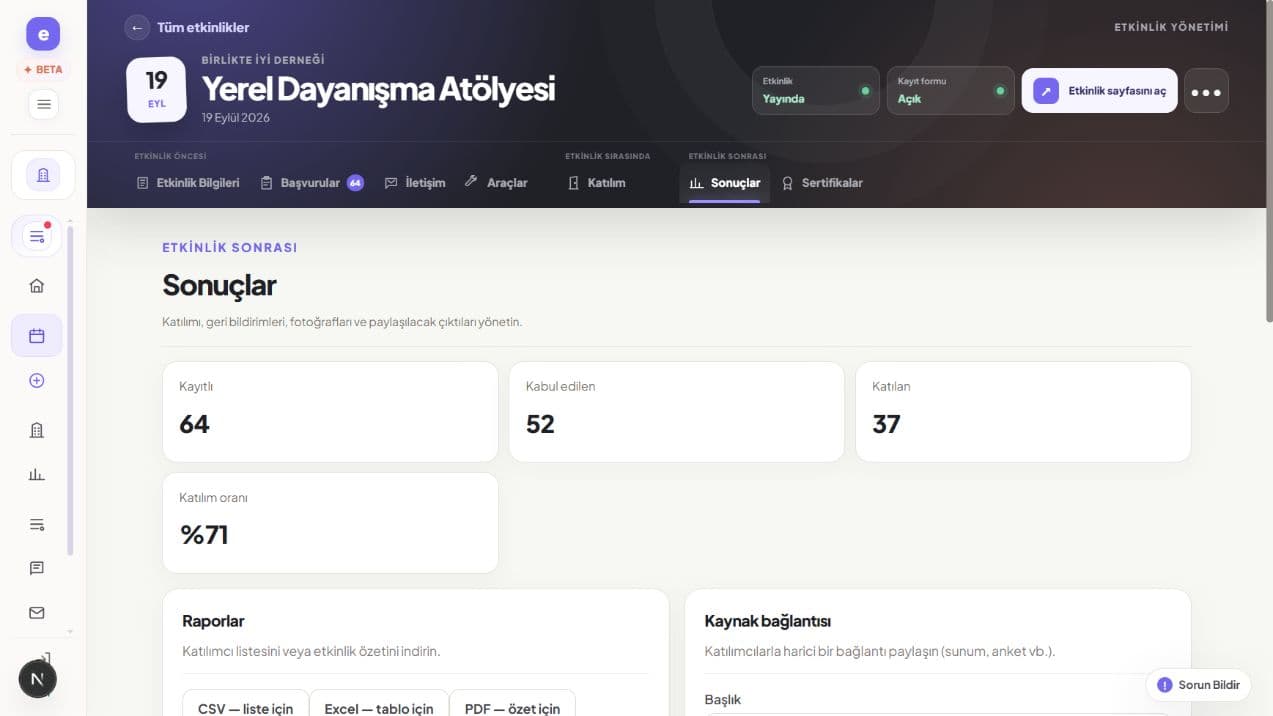Click the page vertical scrollbar
The image size is (1273, 716).
click(1269, 160)
